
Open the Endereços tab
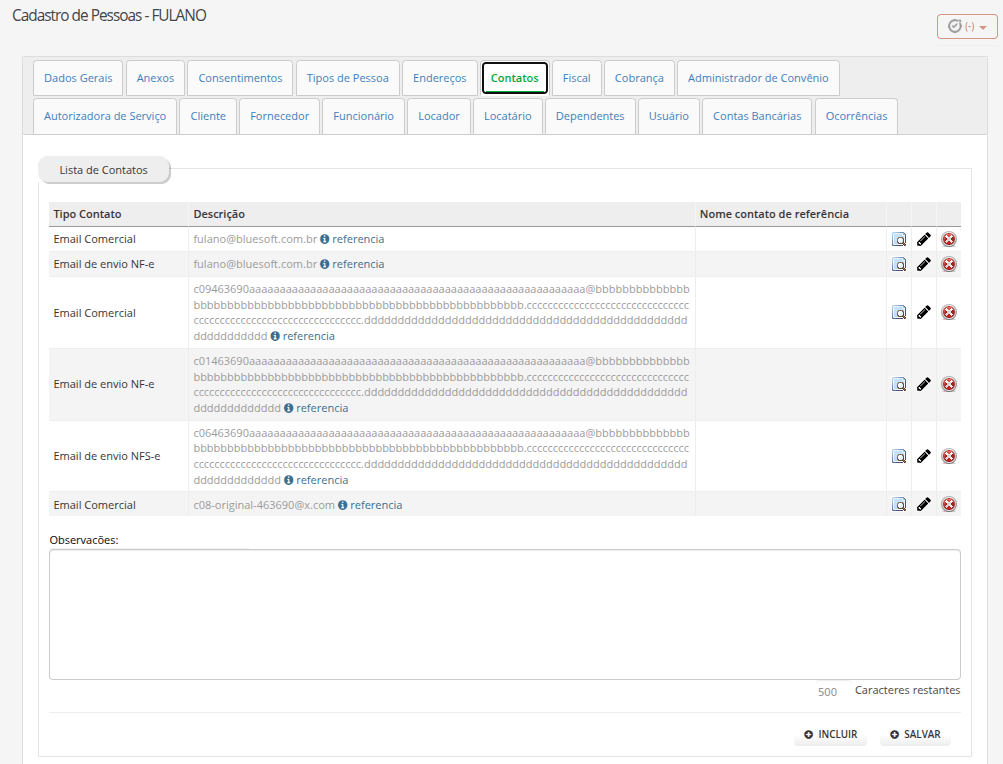pyautogui.click(x=439, y=78)
